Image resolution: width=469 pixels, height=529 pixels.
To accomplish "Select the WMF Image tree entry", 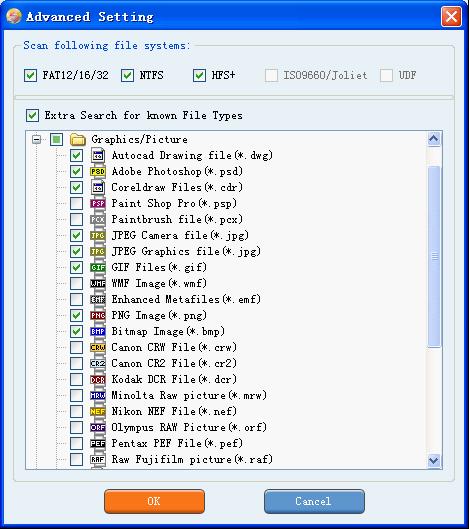I will [x=159, y=283].
